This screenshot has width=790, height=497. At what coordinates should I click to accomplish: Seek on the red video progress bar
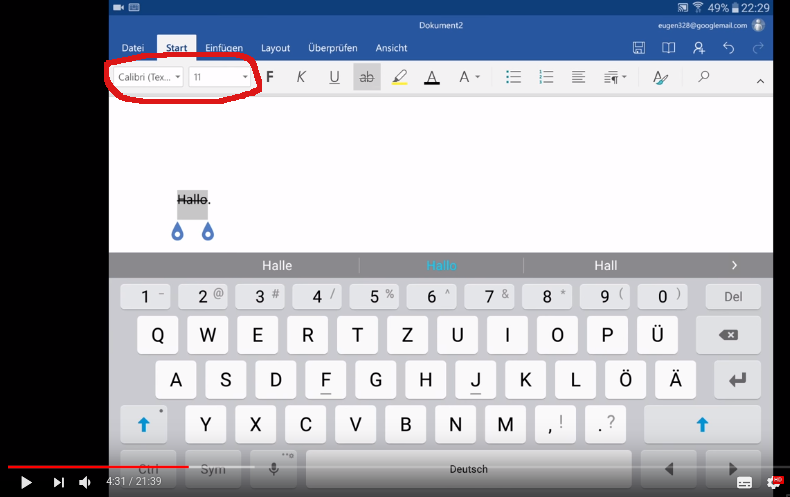coord(98,467)
